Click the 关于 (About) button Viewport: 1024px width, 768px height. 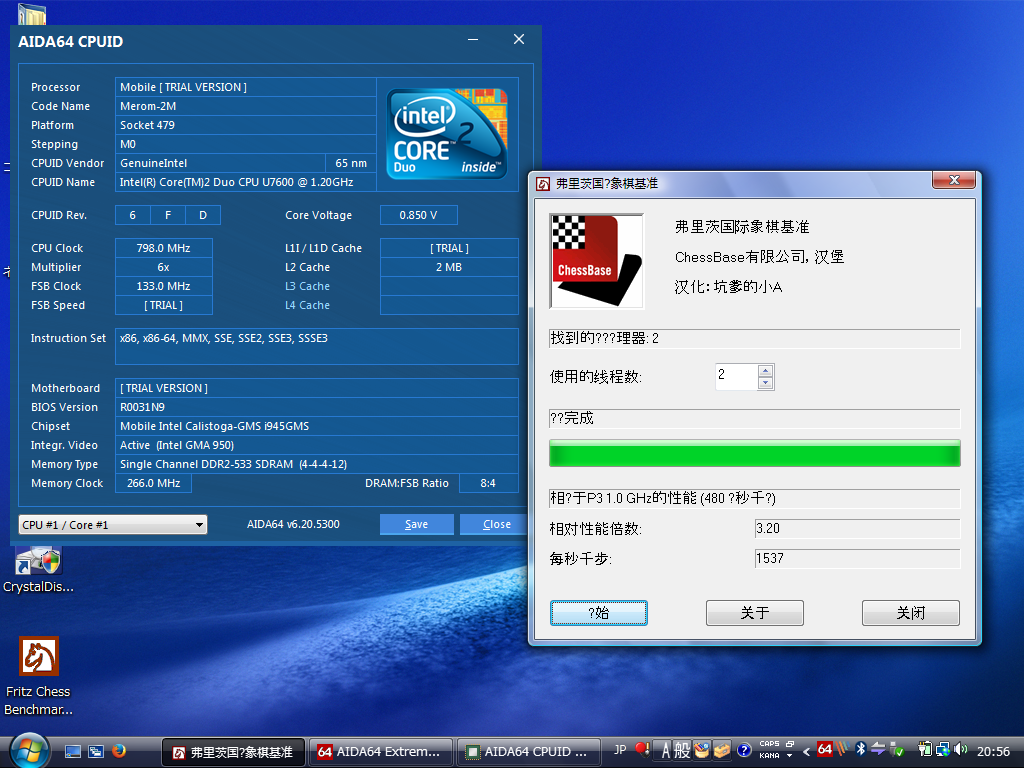pyautogui.click(x=754, y=613)
